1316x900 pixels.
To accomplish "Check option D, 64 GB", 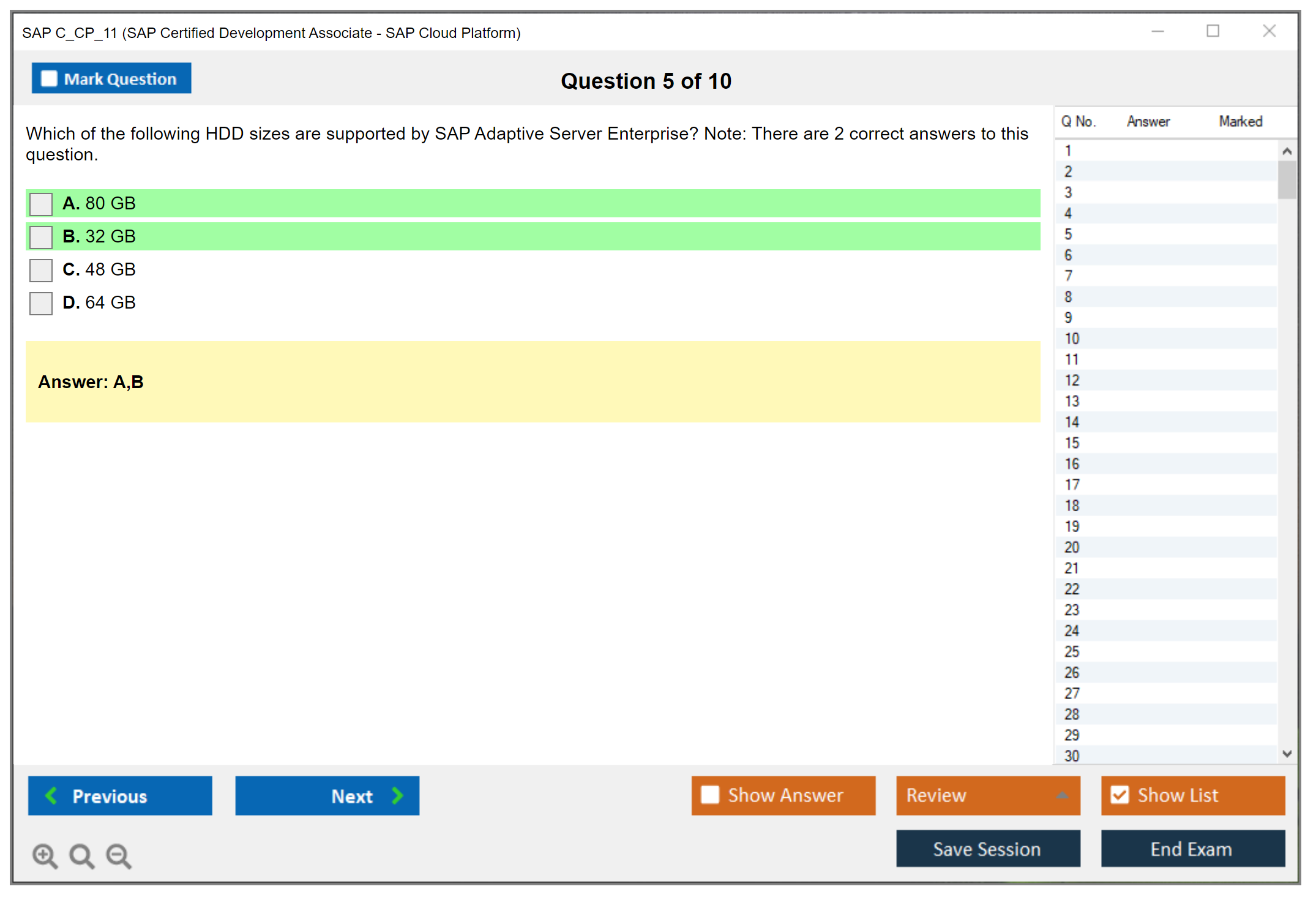I will tap(41, 303).
